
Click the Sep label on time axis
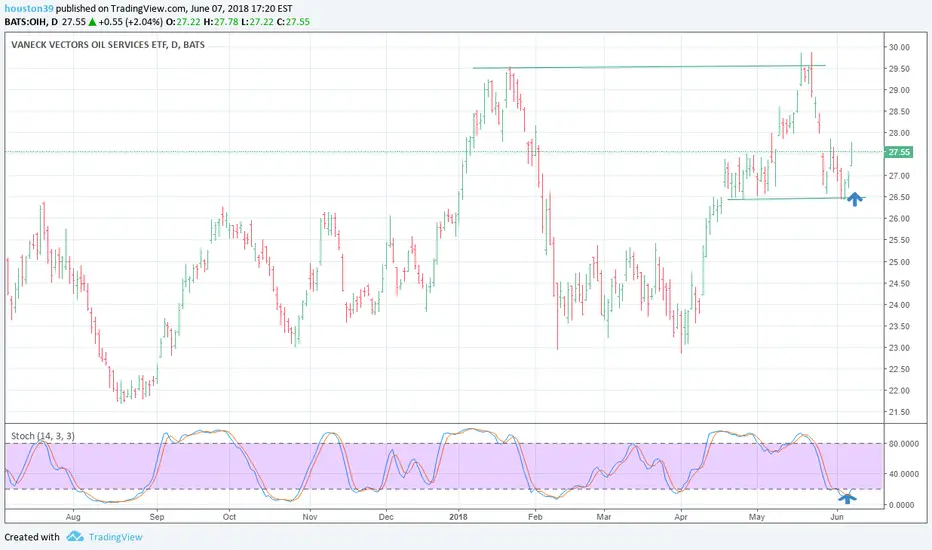[157, 517]
